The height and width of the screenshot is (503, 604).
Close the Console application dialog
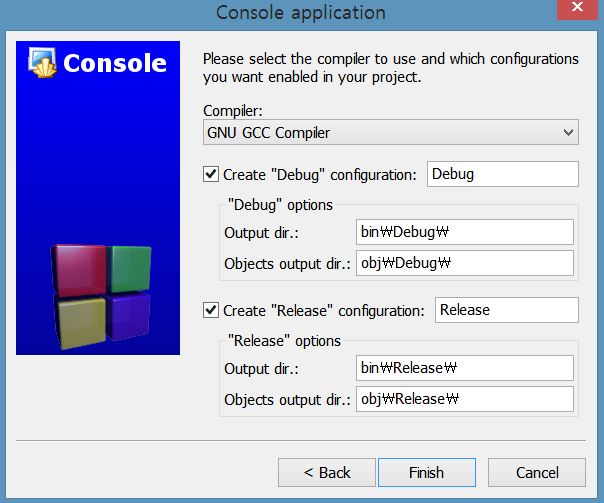coord(577,8)
